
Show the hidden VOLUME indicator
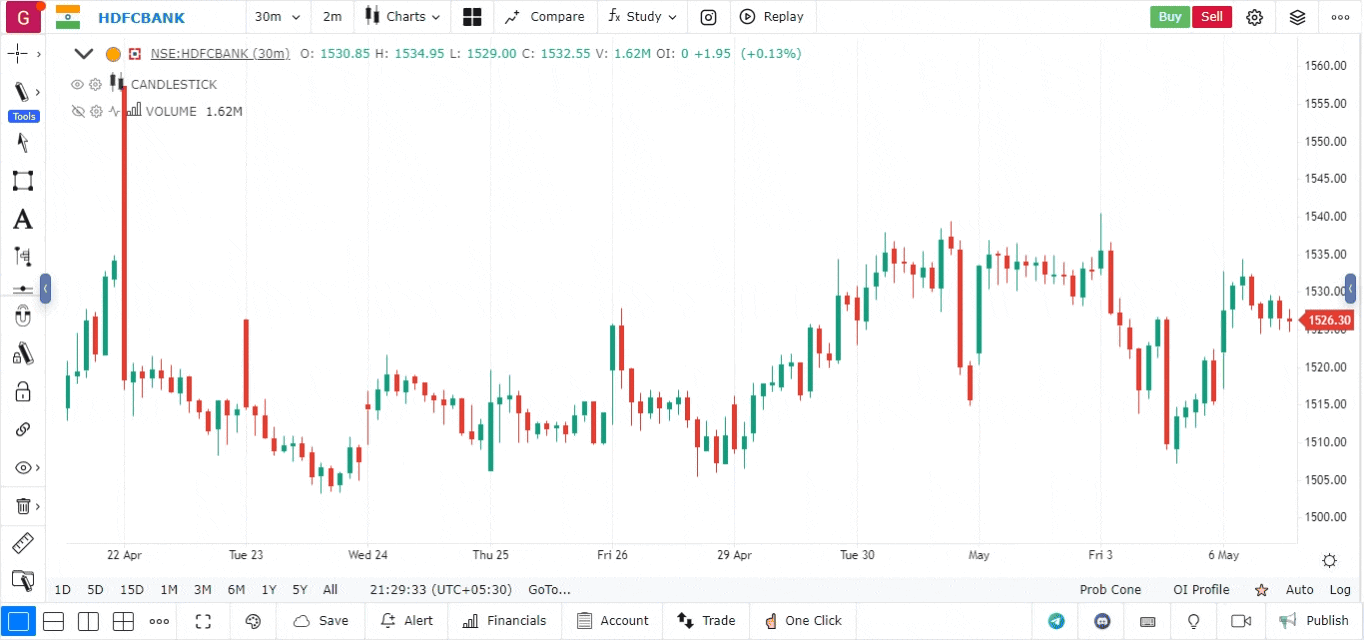tap(77, 111)
